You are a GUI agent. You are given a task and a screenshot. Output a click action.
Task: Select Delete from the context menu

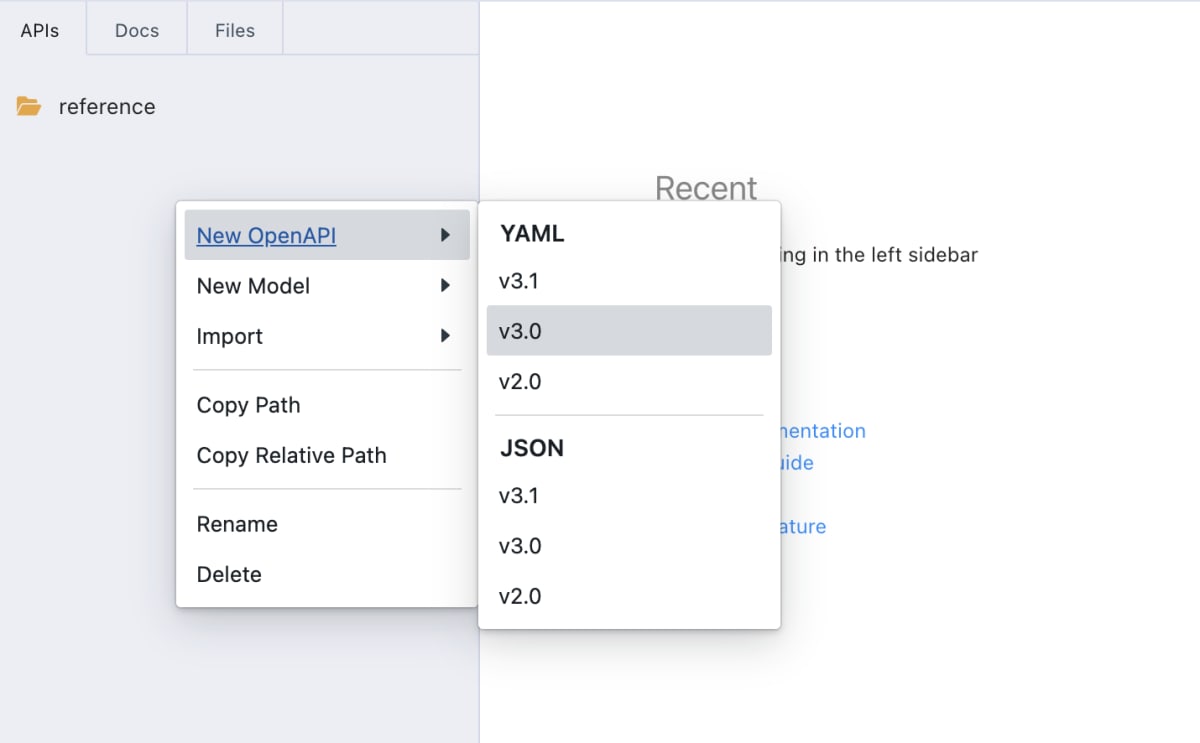click(x=229, y=574)
